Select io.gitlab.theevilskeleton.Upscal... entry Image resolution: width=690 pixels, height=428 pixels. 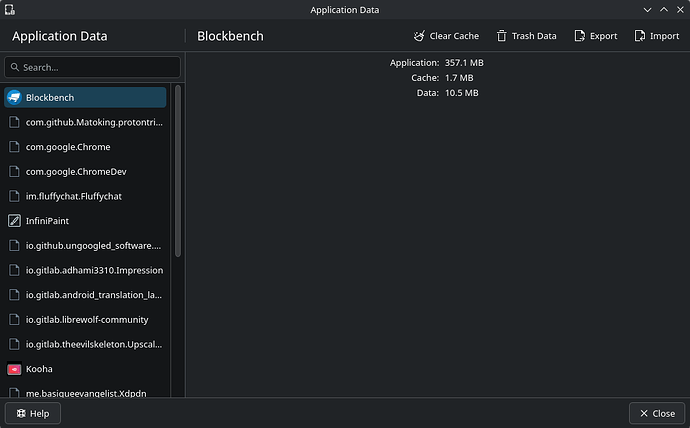click(85, 344)
